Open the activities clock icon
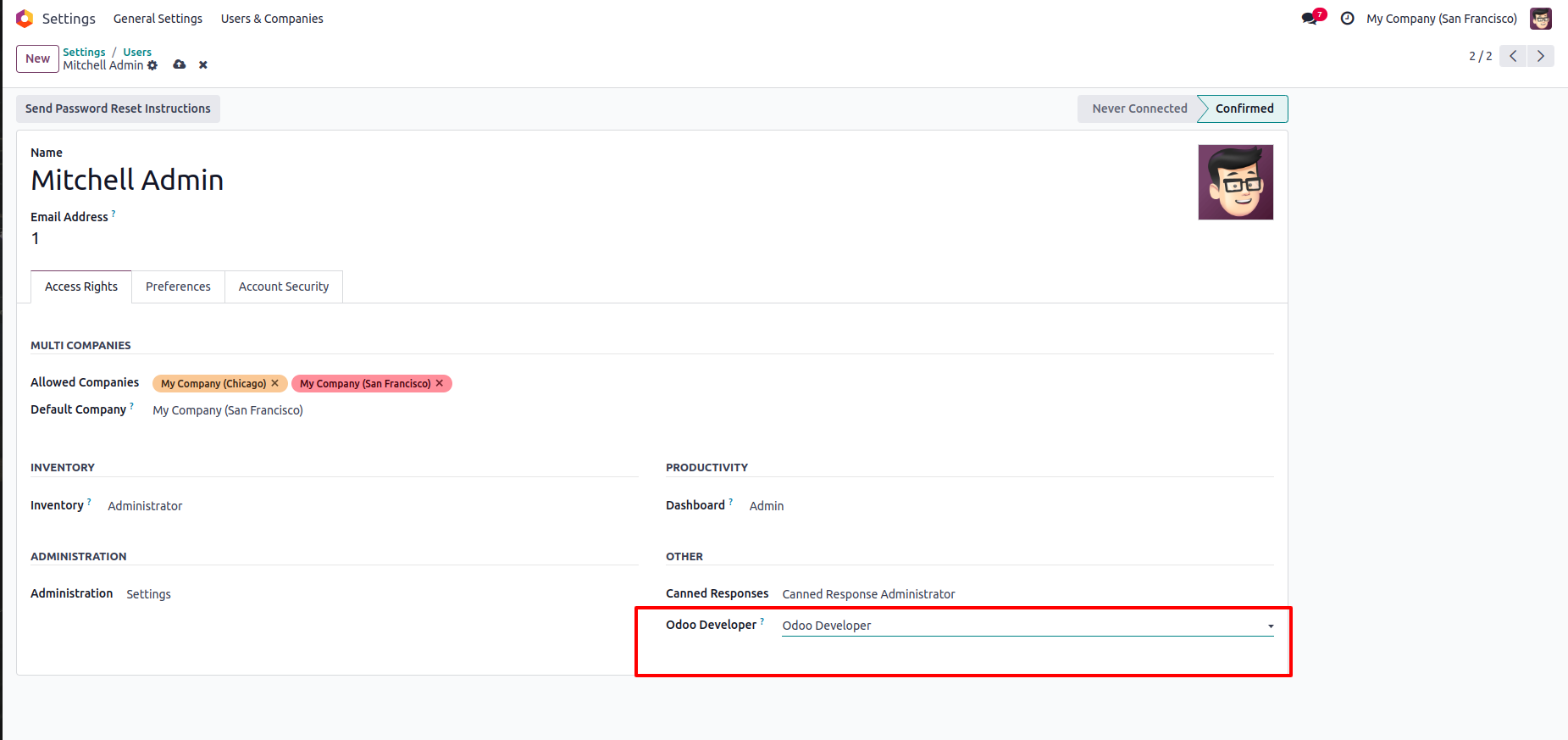Viewport: 1568px width, 740px height. tap(1347, 19)
